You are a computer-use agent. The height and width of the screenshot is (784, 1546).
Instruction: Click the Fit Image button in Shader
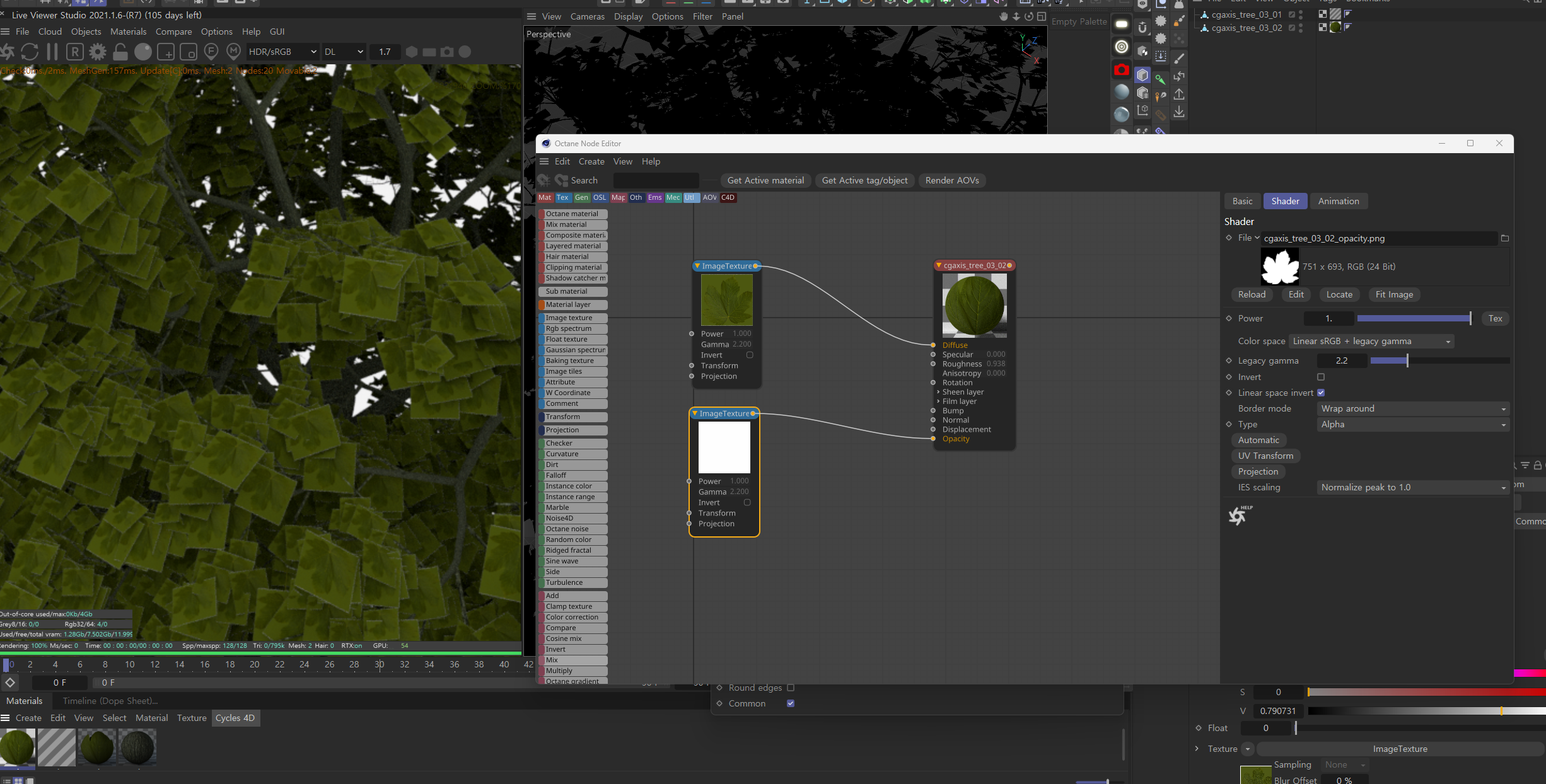[1393, 294]
